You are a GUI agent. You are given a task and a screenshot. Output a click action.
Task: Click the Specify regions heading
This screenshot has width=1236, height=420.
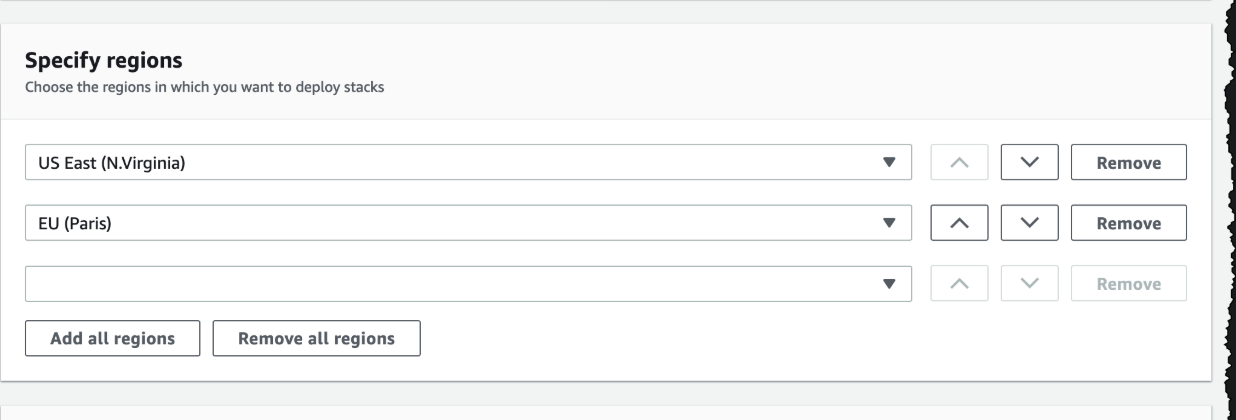pyautogui.click(x=96, y=62)
